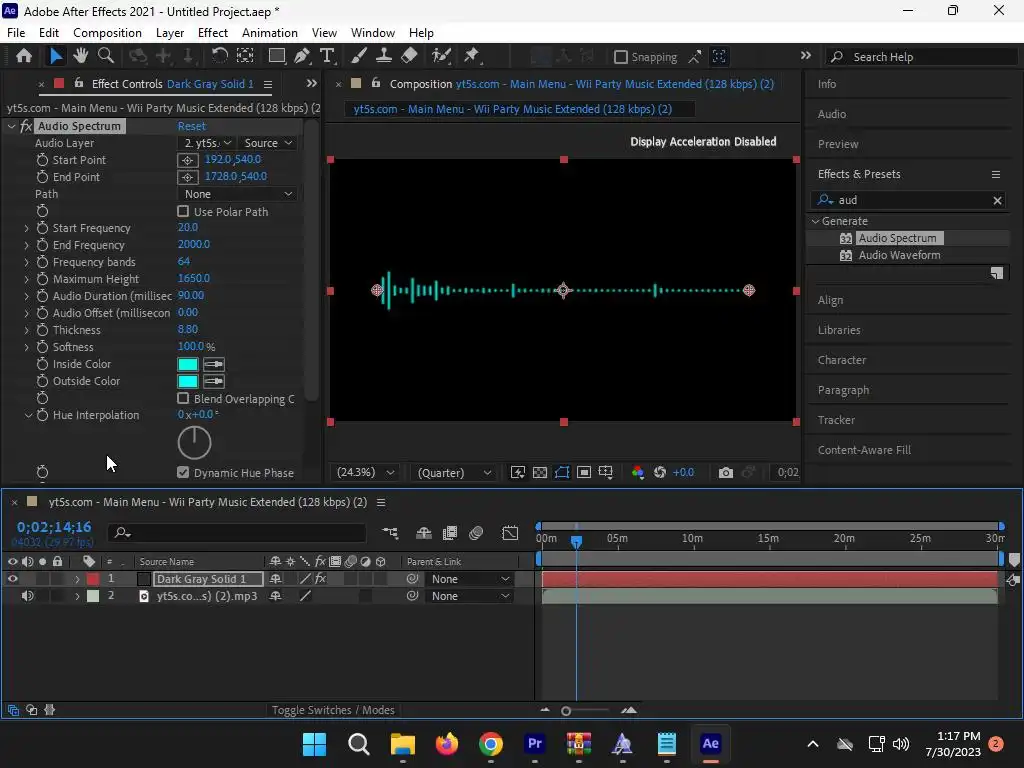Toggle Start Point stopwatch keyframing
Screen dimensions: 1024x768
point(42,160)
